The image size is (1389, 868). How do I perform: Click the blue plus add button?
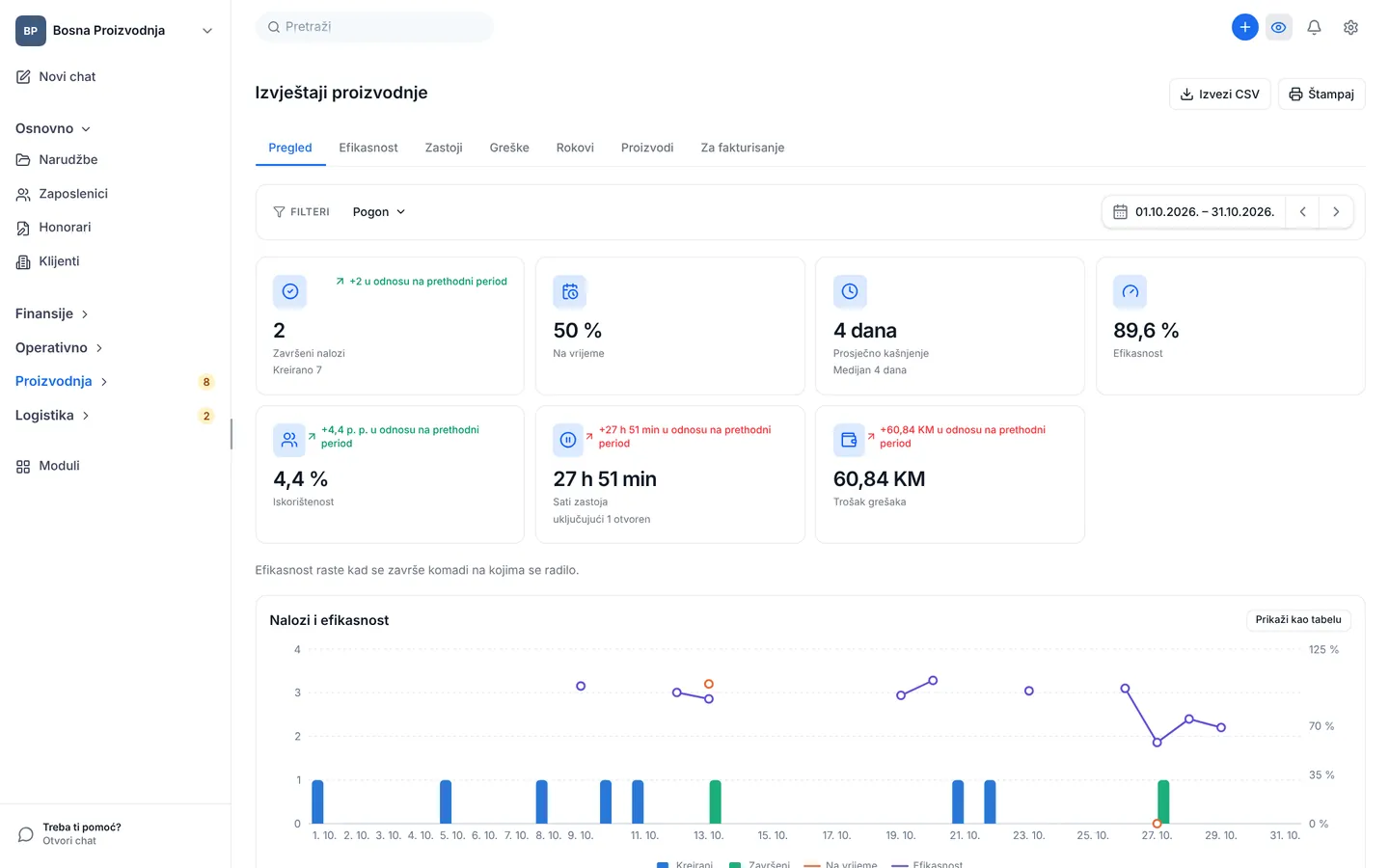tap(1244, 27)
